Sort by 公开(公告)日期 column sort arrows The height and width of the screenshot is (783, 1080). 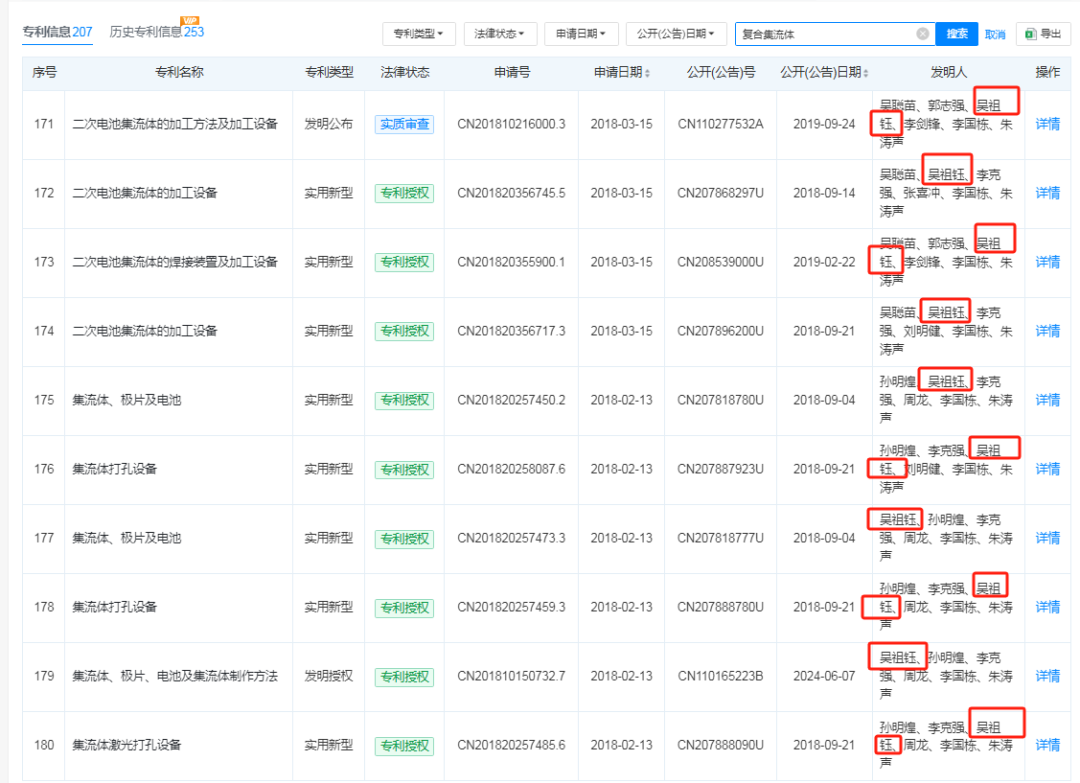pyautogui.click(x=865, y=73)
